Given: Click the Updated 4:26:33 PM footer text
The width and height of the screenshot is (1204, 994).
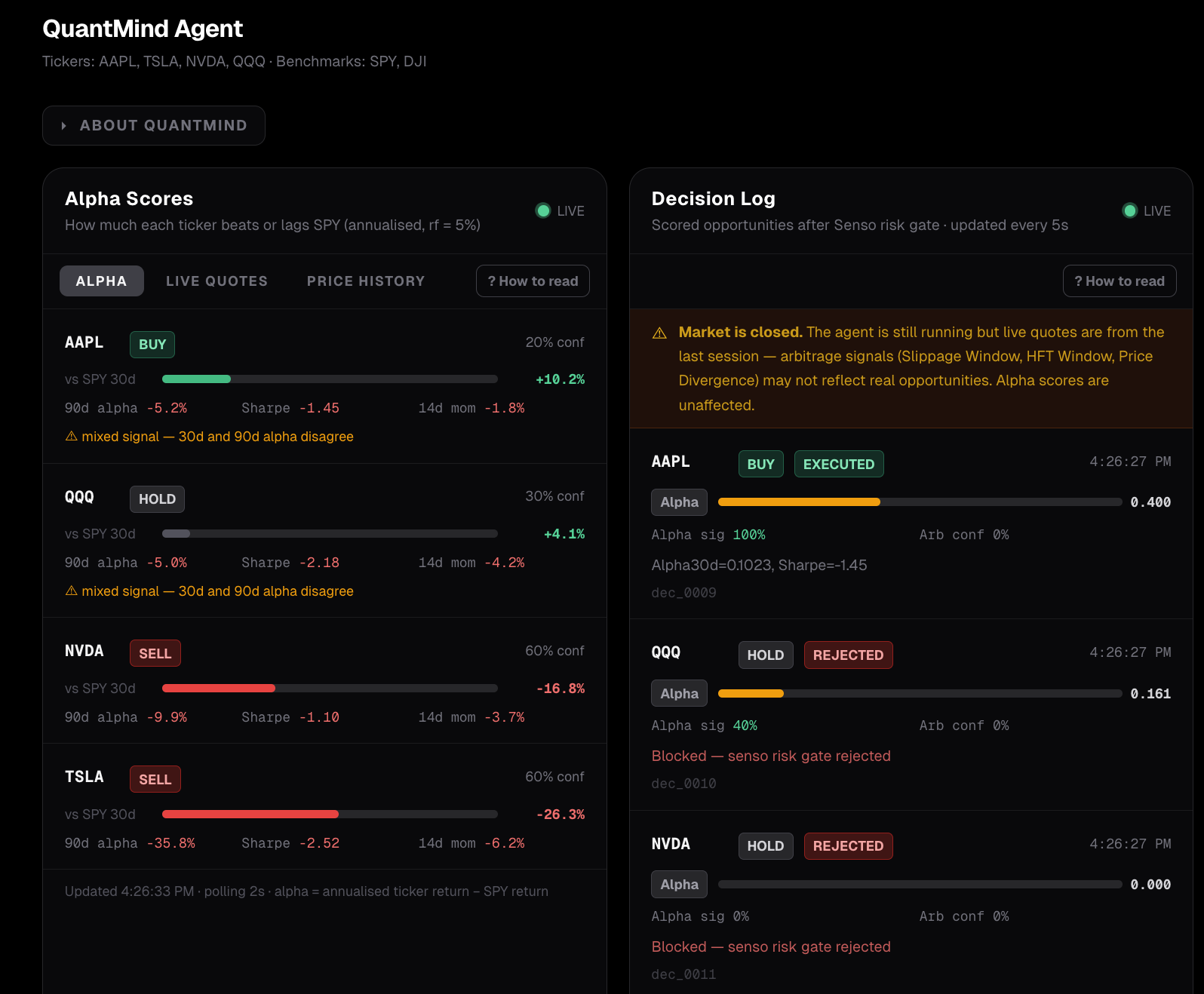Looking at the screenshot, I should coord(306,891).
